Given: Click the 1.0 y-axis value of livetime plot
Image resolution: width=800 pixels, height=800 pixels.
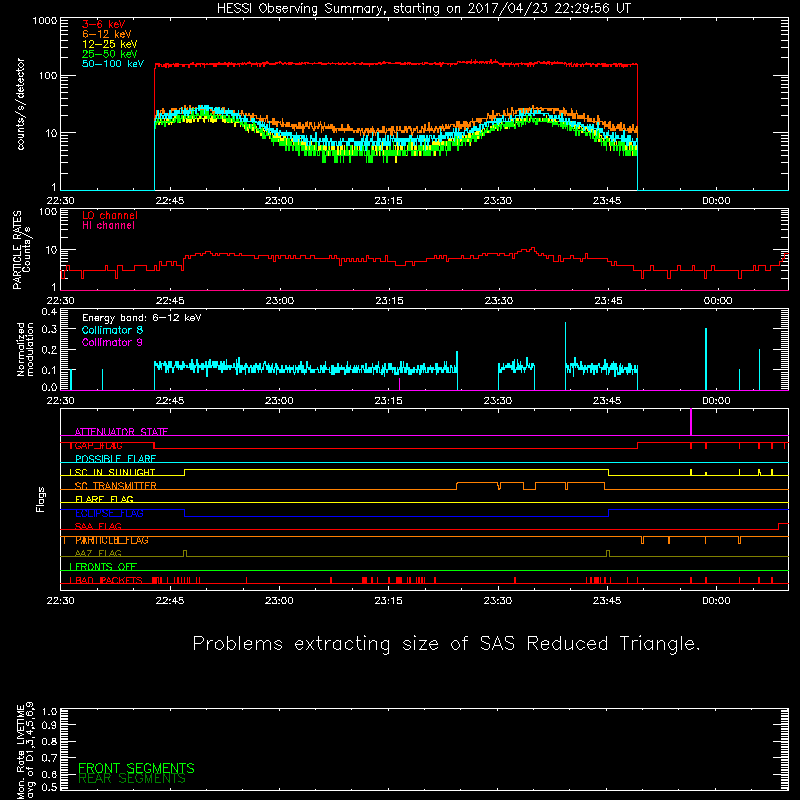Looking at the screenshot, I should (x=49, y=712).
